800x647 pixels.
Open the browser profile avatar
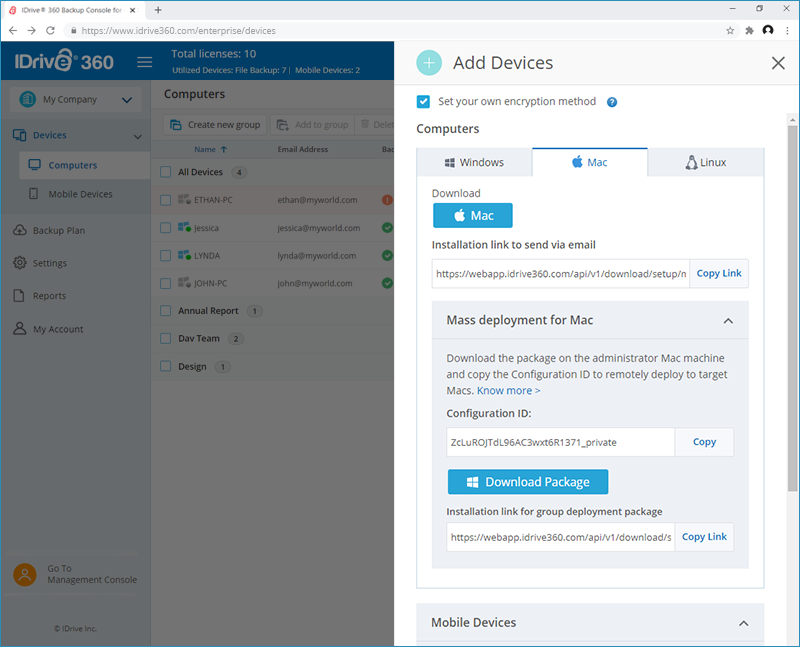click(768, 31)
